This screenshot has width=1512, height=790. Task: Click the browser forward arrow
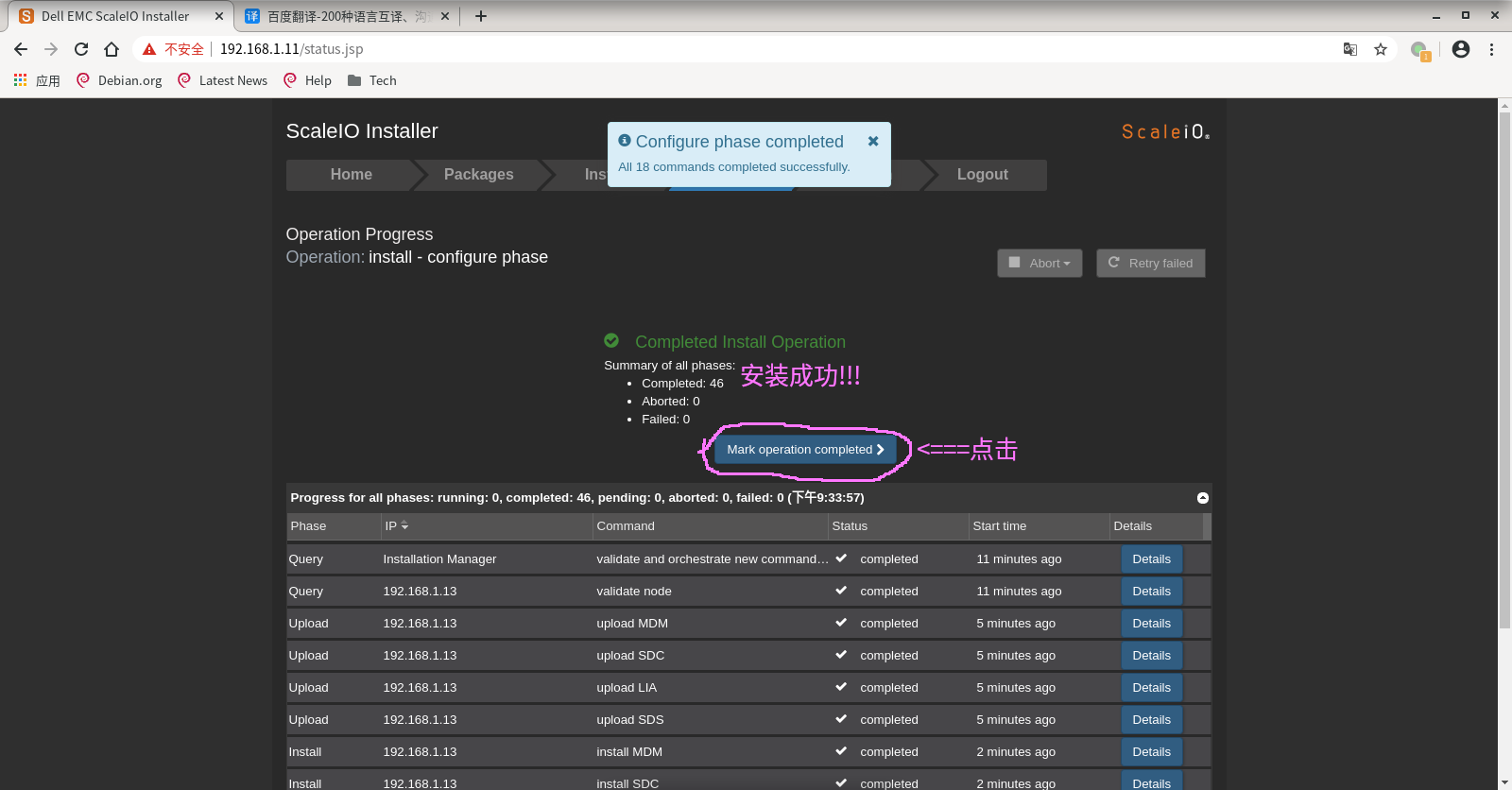(51, 49)
